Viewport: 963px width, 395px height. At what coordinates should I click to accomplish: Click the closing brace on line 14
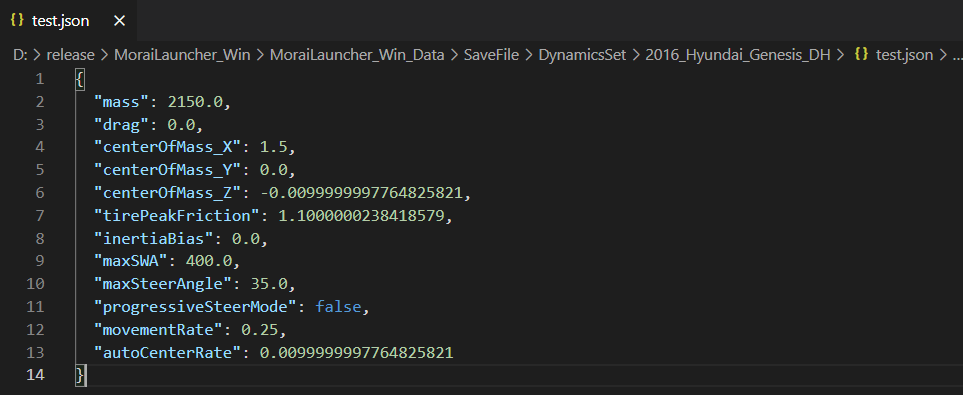pos(79,374)
